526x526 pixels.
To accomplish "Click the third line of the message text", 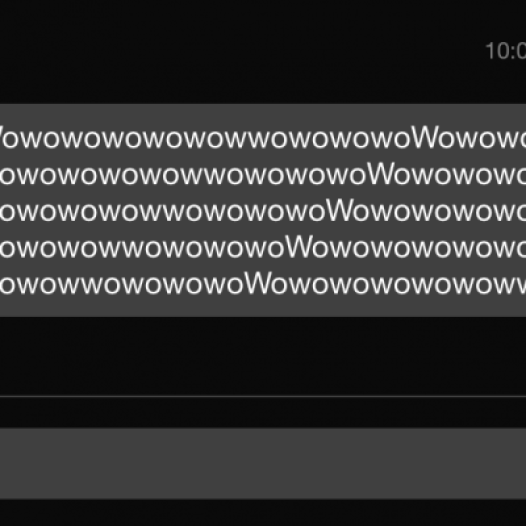I will (263, 211).
